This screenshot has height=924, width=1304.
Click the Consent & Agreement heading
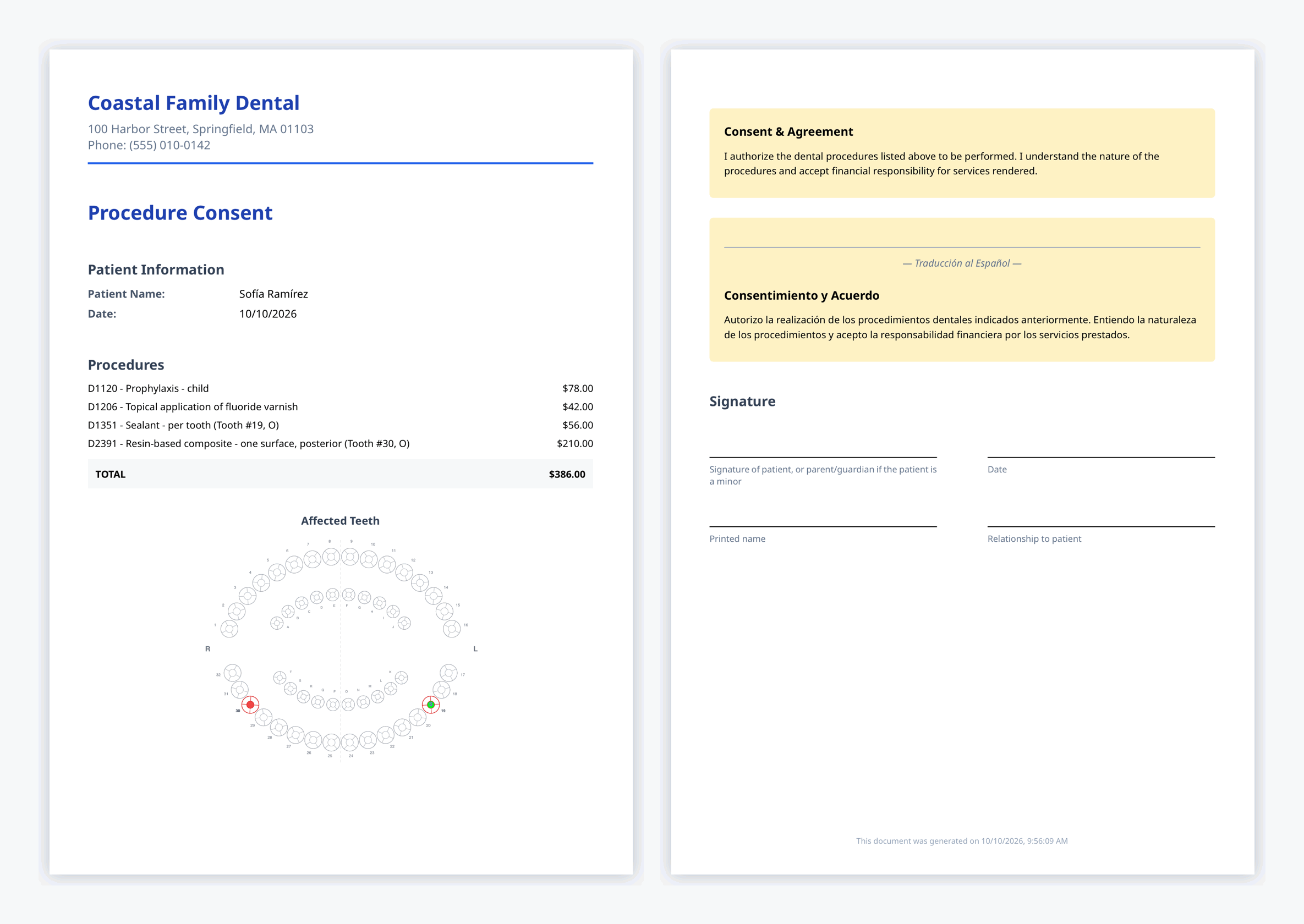tap(788, 131)
